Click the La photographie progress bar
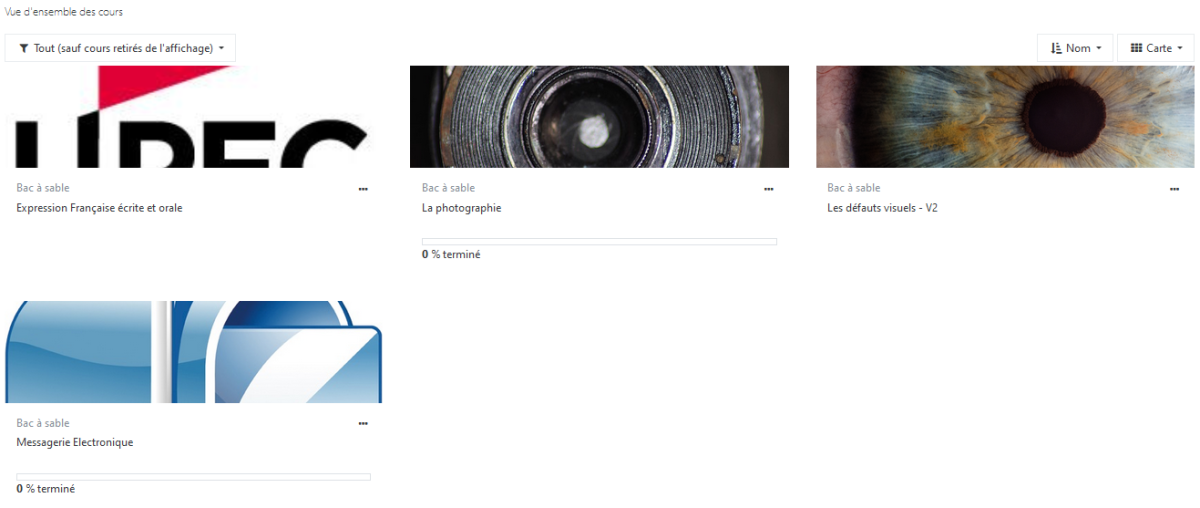 [x=599, y=241]
